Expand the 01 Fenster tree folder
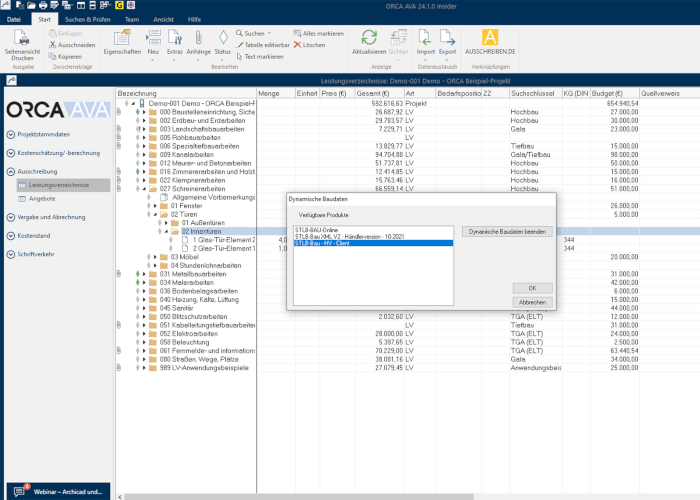The width and height of the screenshot is (700, 500). 155,206
